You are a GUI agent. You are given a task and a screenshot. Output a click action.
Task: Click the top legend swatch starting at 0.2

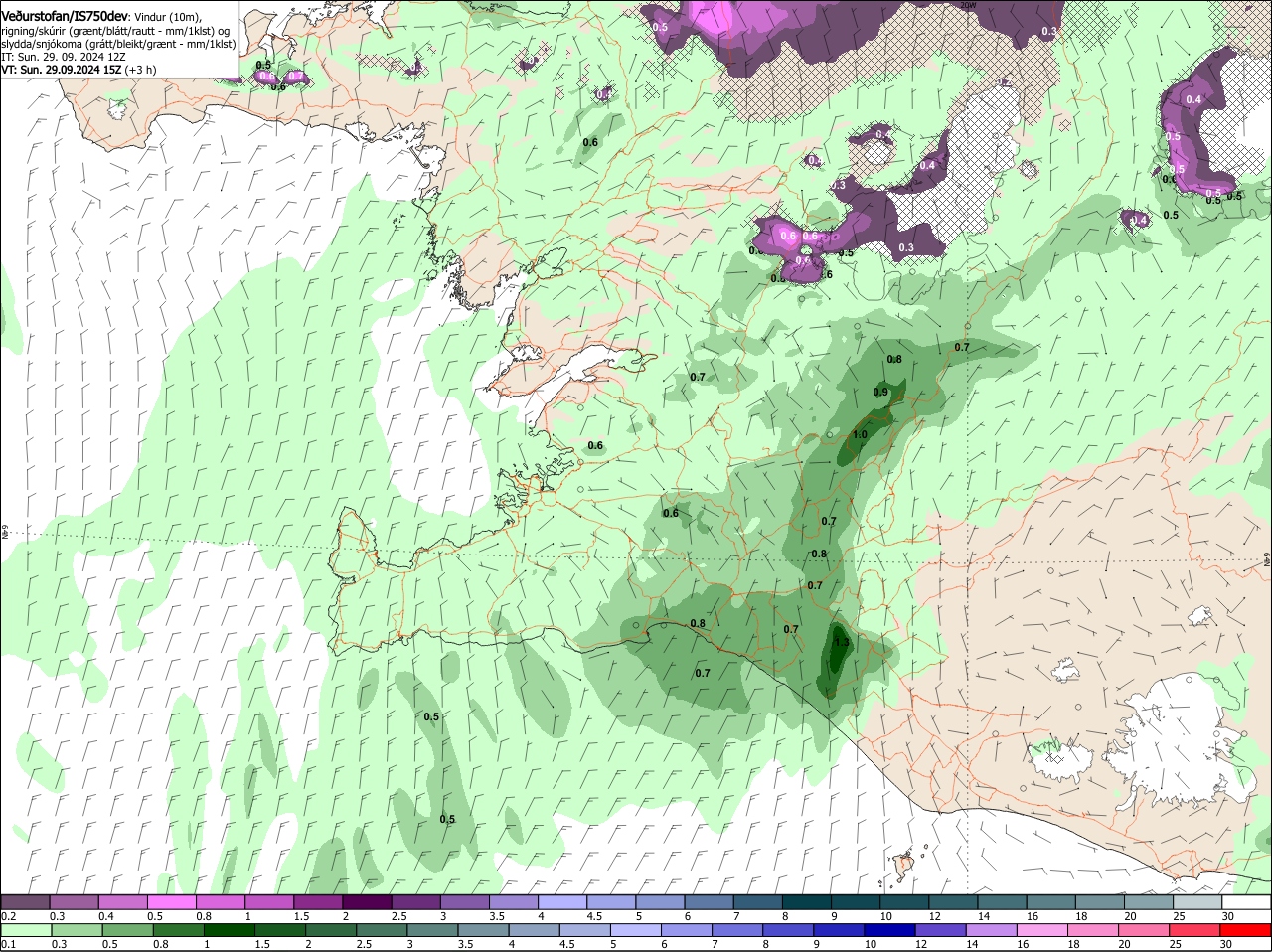[x=26, y=901]
